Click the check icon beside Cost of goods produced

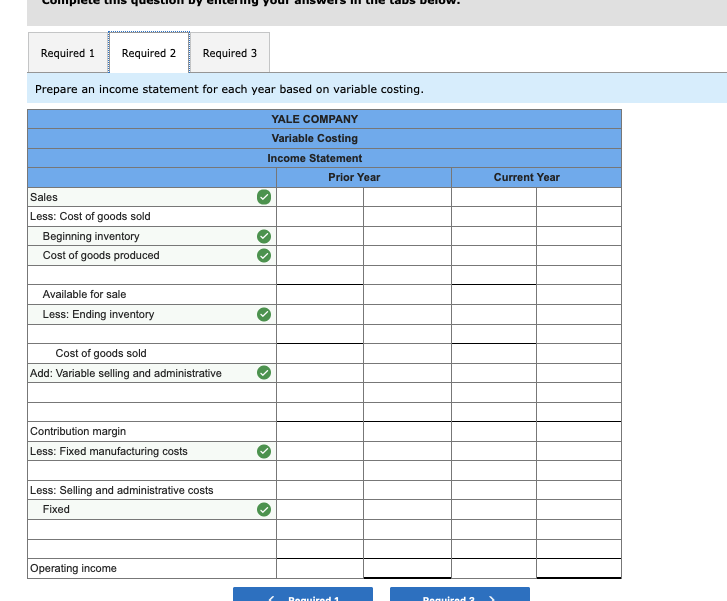(x=264, y=256)
